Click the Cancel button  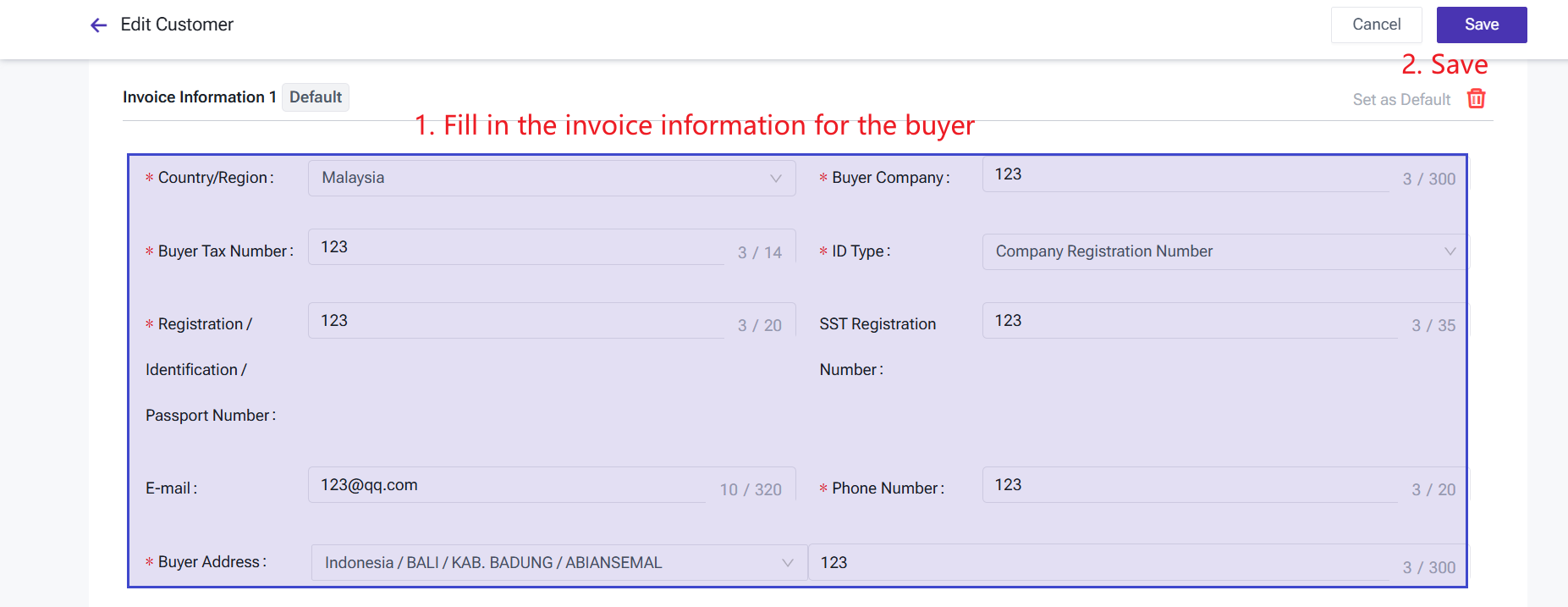[1376, 25]
